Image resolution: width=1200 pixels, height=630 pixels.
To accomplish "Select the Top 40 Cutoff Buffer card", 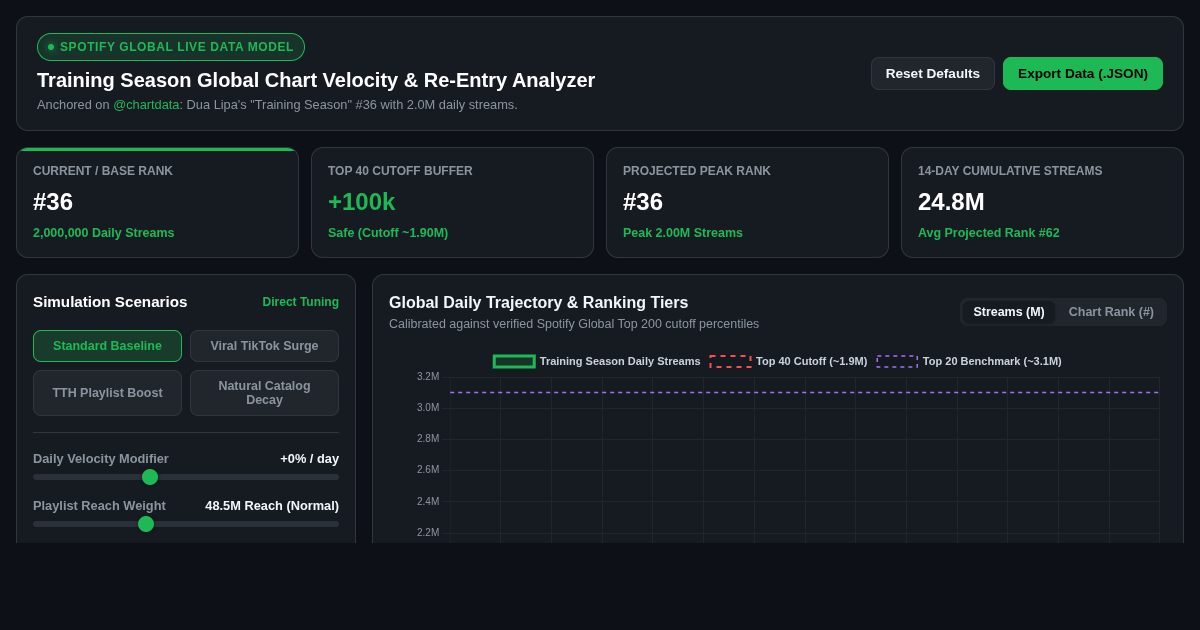I will 452,203.
